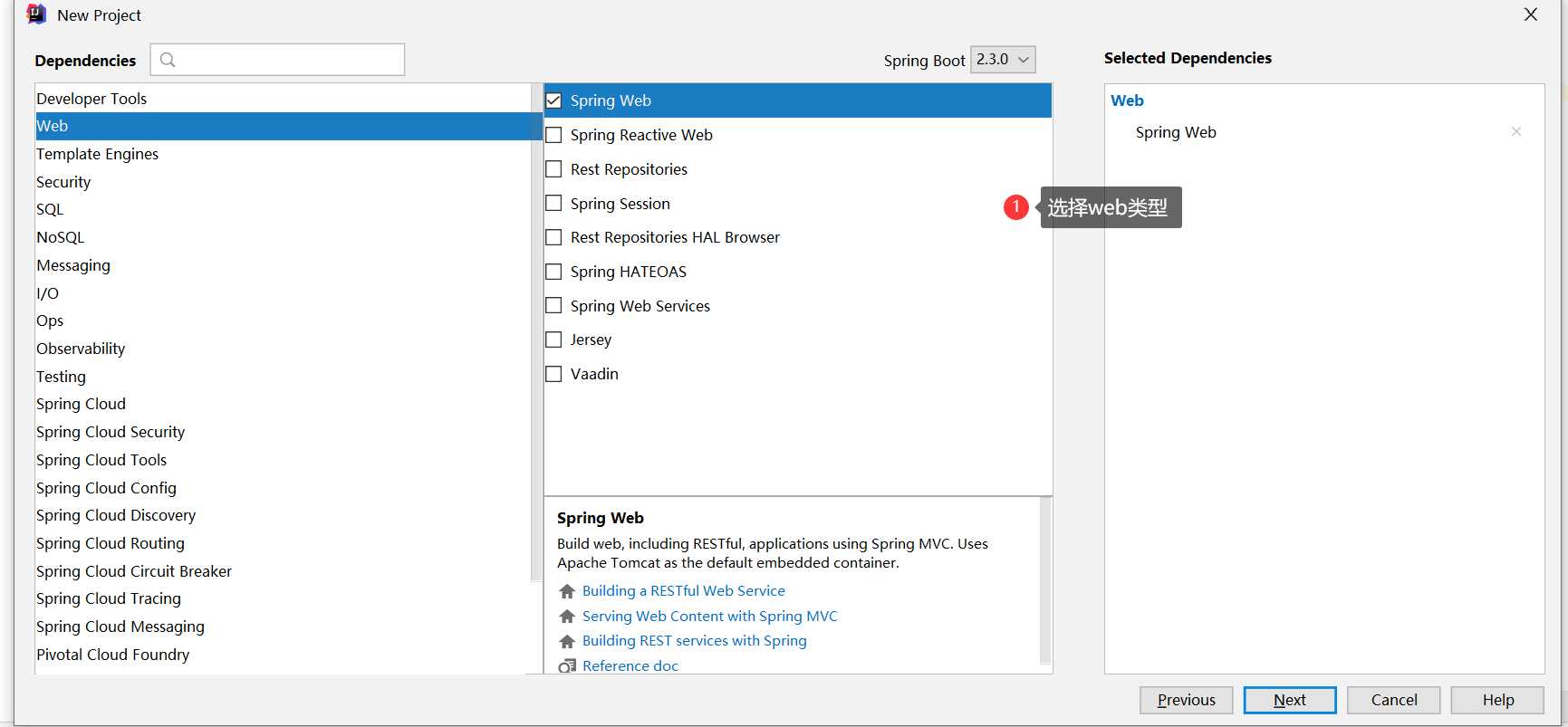
Task: Open Serving Web Content with Spring MVC link
Action: pyautogui.click(x=710, y=617)
